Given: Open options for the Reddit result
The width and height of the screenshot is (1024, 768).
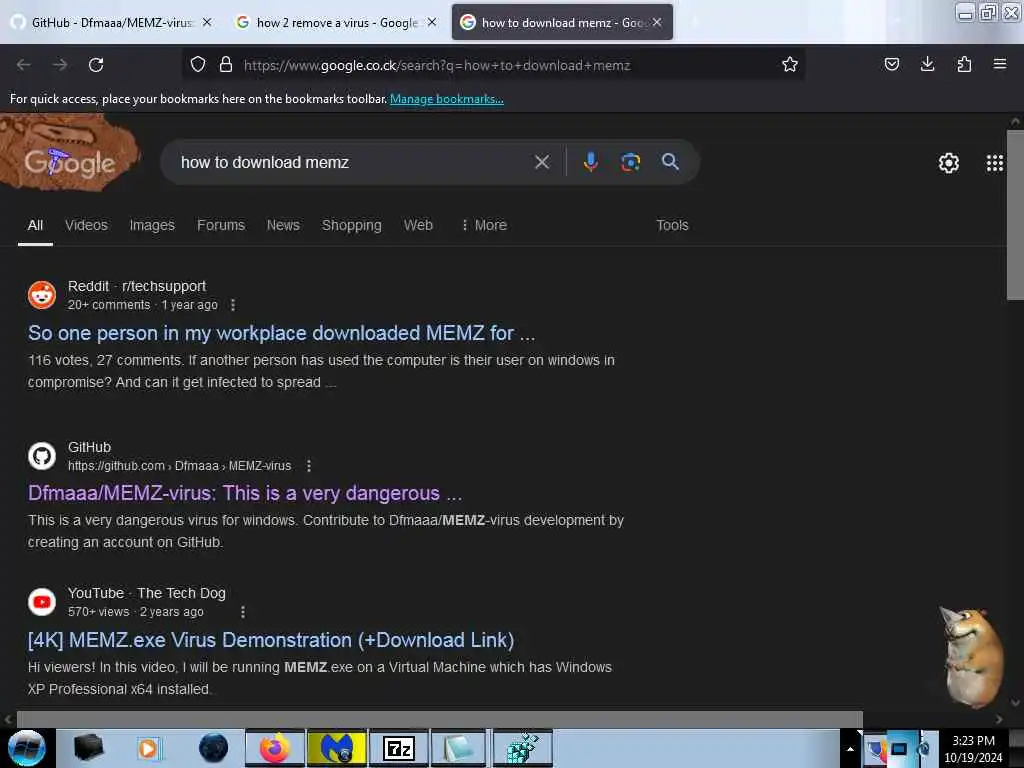Looking at the screenshot, I should pyautogui.click(x=233, y=305).
